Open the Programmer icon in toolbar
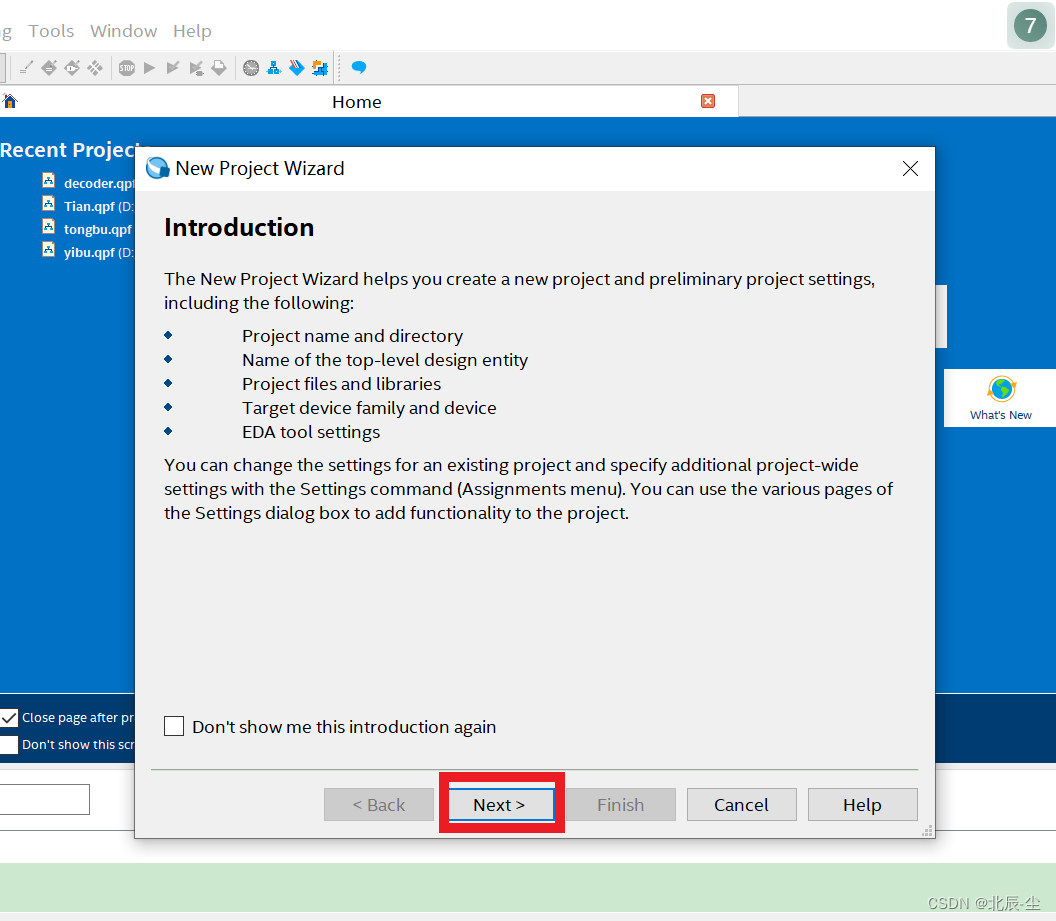 tap(296, 68)
